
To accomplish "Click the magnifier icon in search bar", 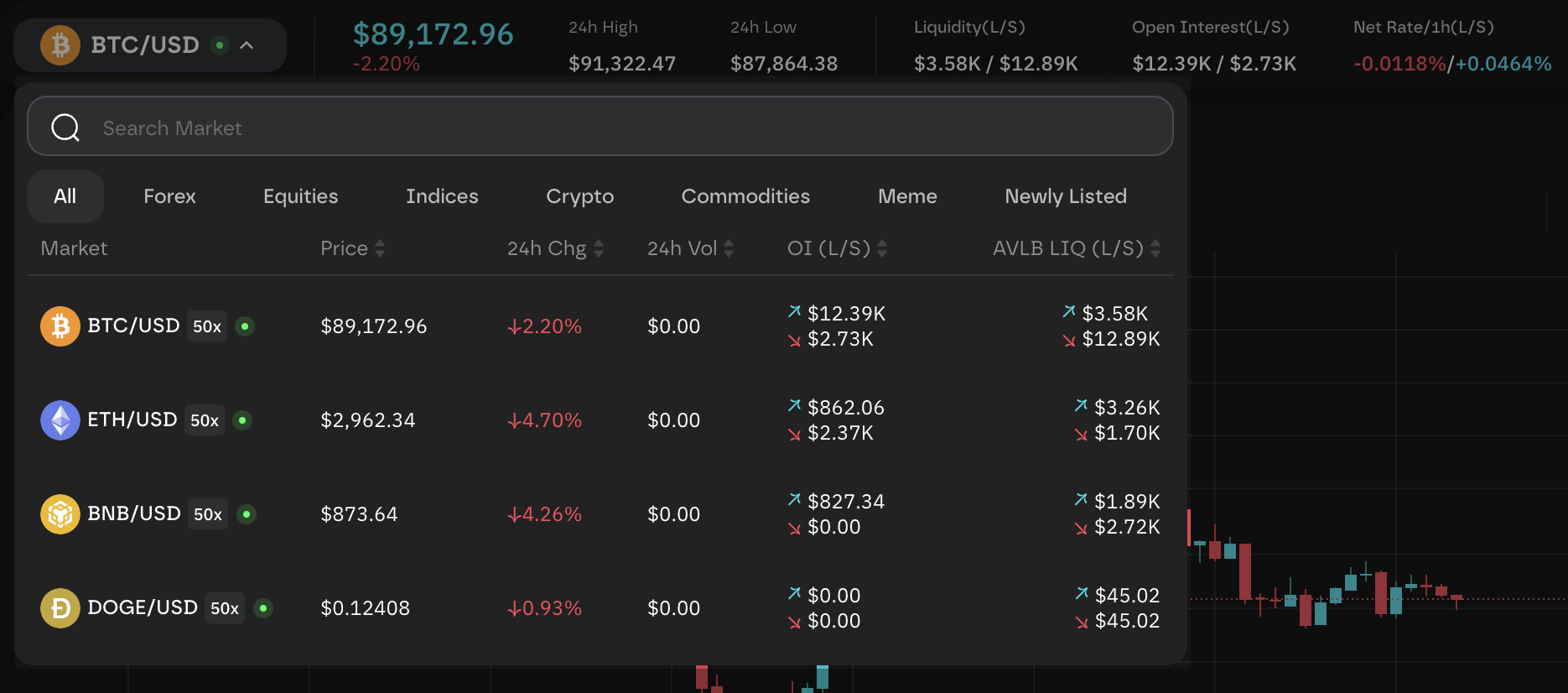I will tap(65, 128).
